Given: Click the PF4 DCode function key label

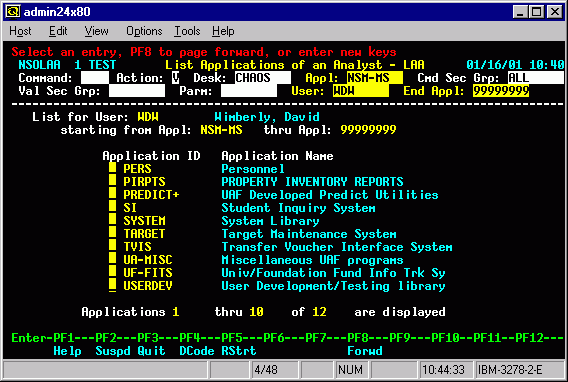Looking at the screenshot, I should click(x=197, y=351).
